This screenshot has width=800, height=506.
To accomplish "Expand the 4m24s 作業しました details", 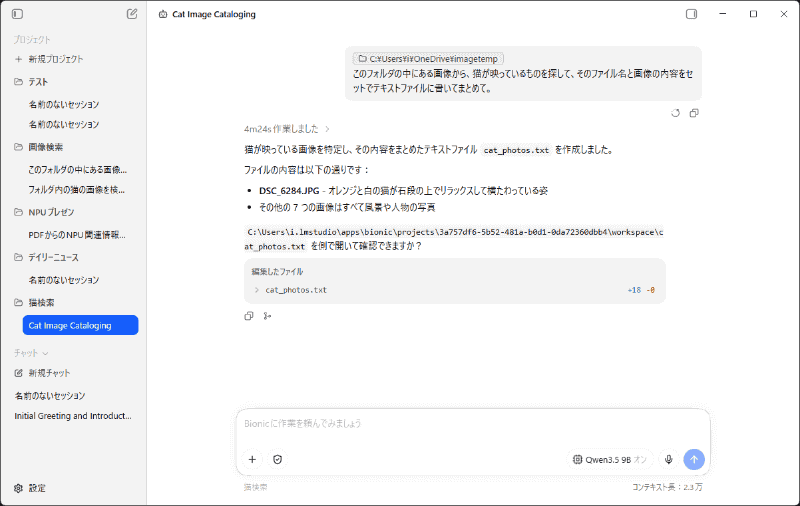I will (x=287, y=129).
